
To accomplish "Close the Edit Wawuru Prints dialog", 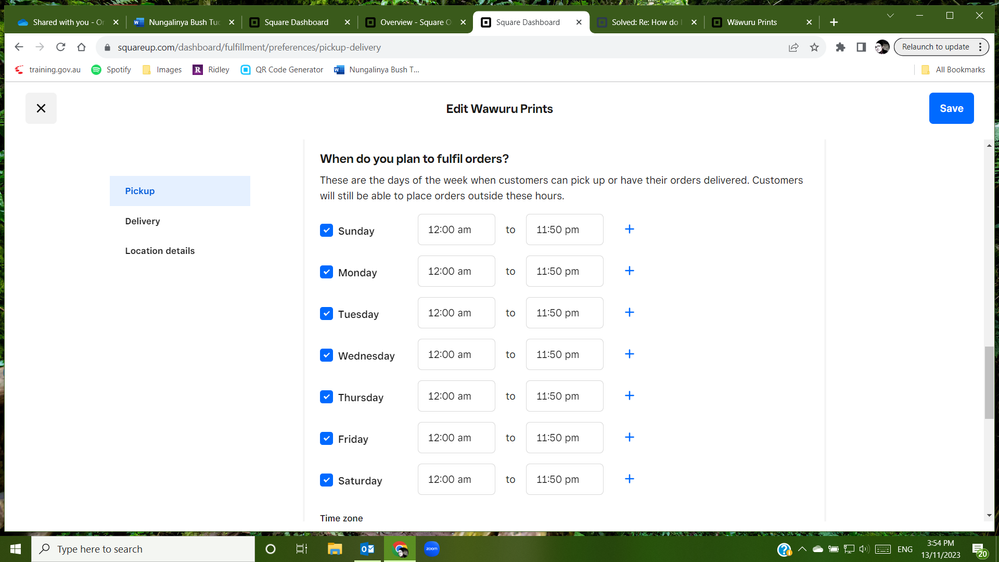I will [41, 108].
